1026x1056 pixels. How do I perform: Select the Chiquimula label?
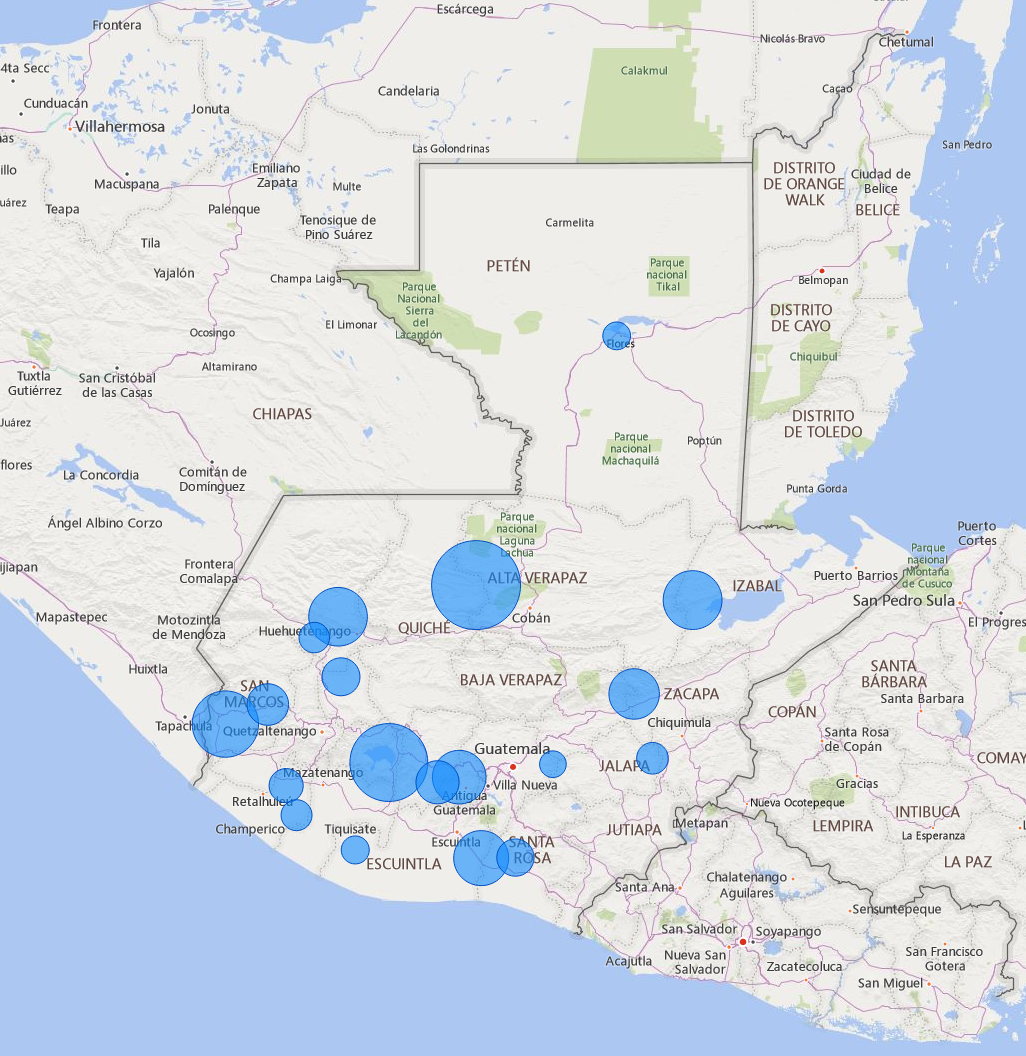[x=679, y=723]
